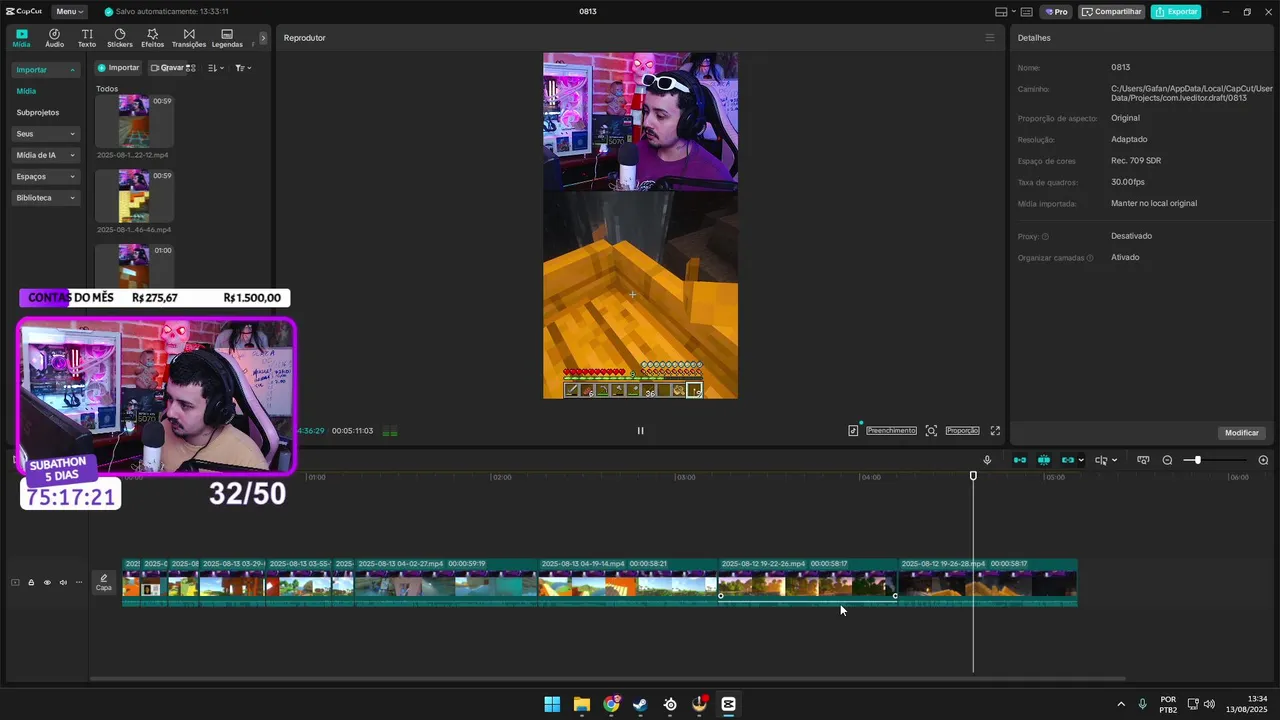Image resolution: width=1280 pixels, height=720 pixels.
Task: Adjust the timeline zoom slider
Action: point(1197,460)
